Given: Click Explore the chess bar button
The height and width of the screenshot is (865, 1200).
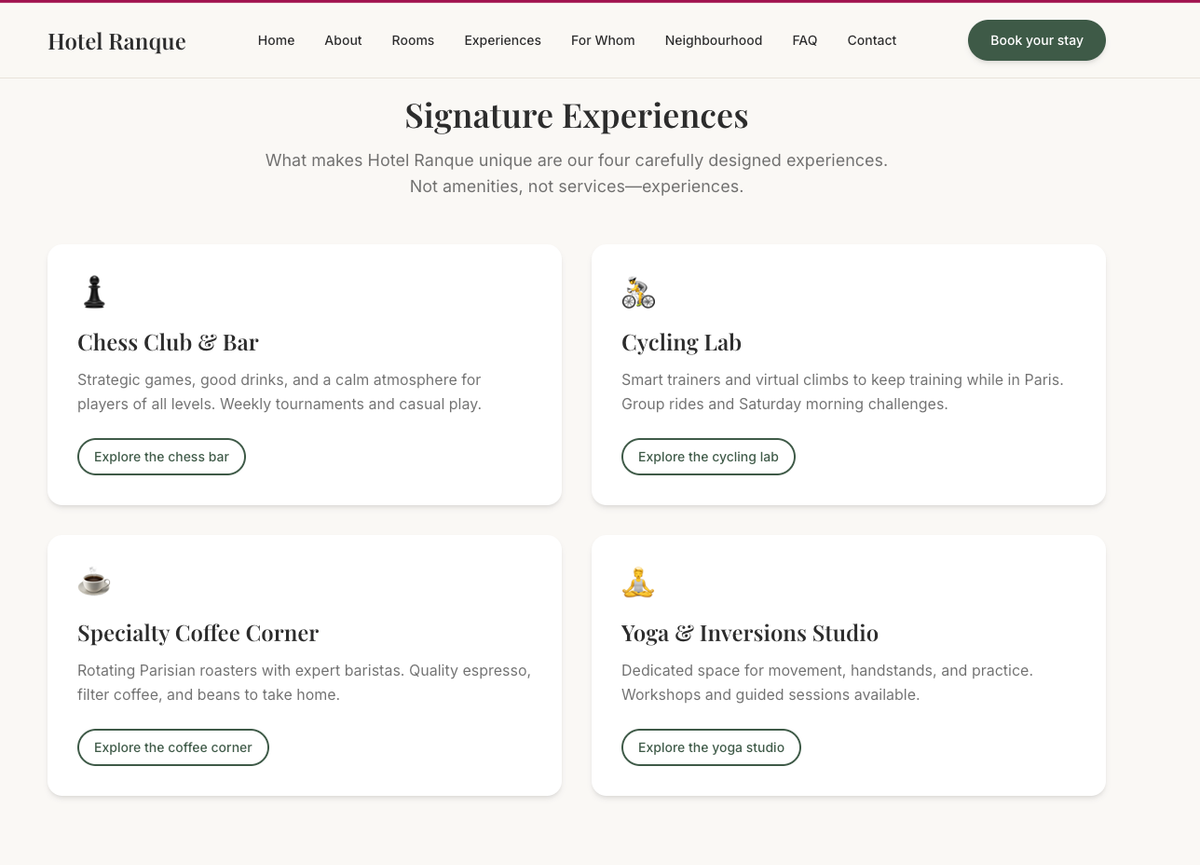Looking at the screenshot, I should tap(161, 457).
